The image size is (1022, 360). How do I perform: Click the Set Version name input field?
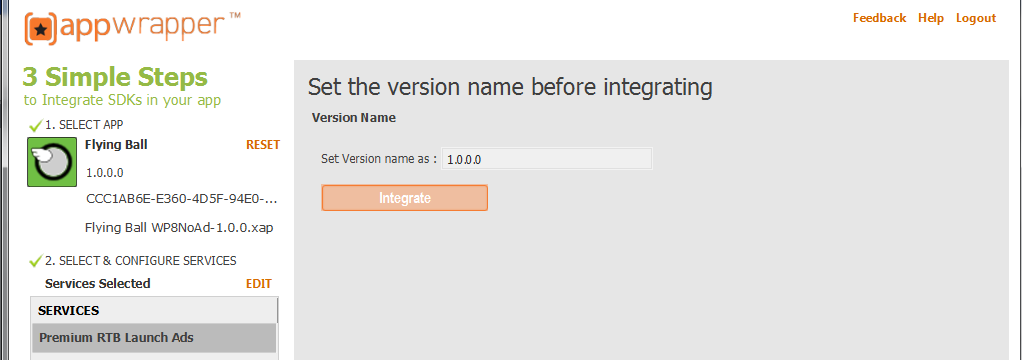[547, 158]
